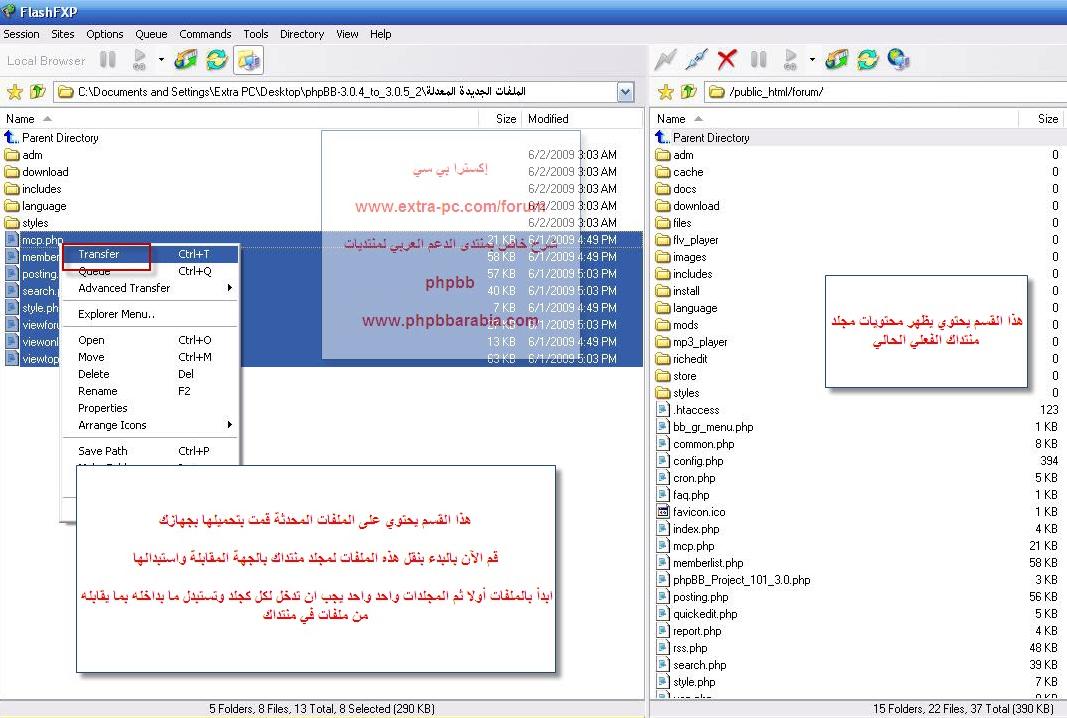Screen dimensions: 1067x718
Task: Open the Options menu
Action: 105,34
